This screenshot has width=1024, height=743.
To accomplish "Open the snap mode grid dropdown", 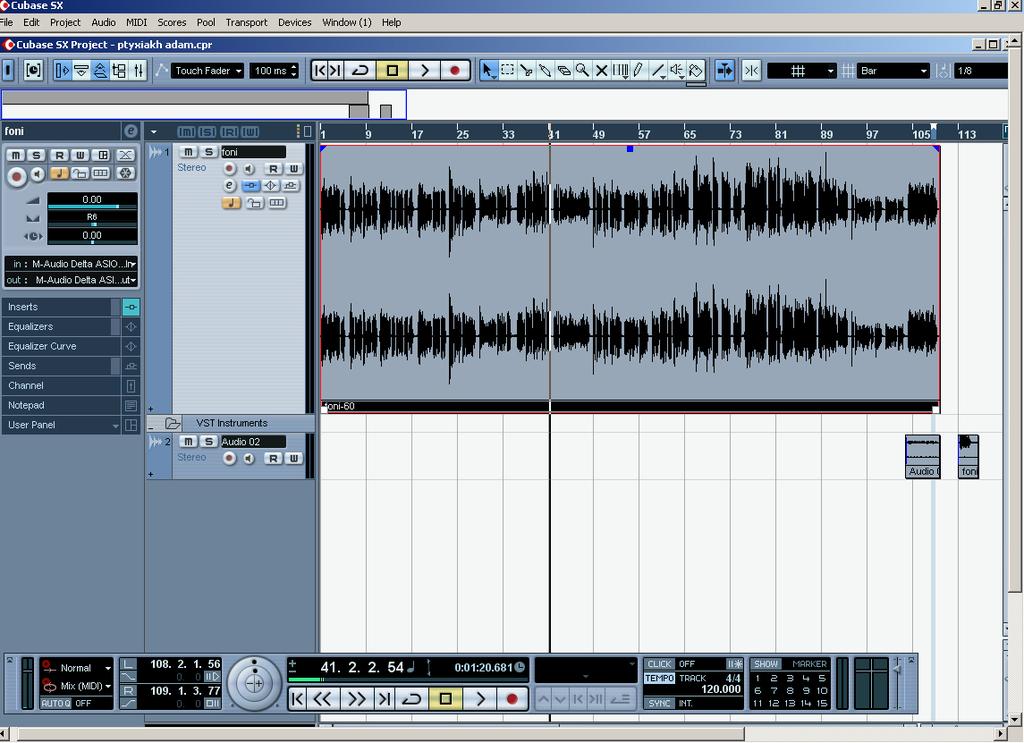I will point(801,71).
